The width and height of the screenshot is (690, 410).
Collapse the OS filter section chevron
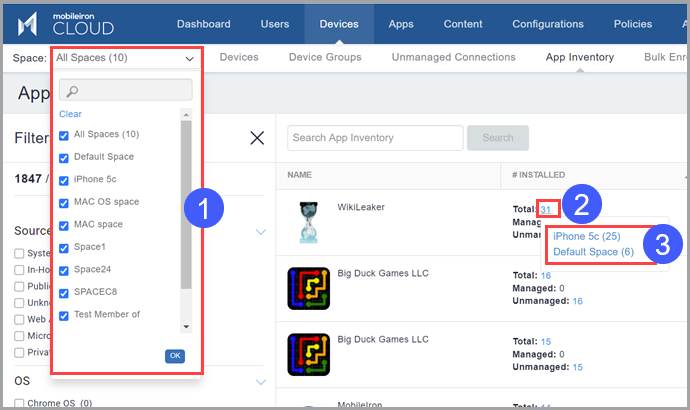point(260,382)
